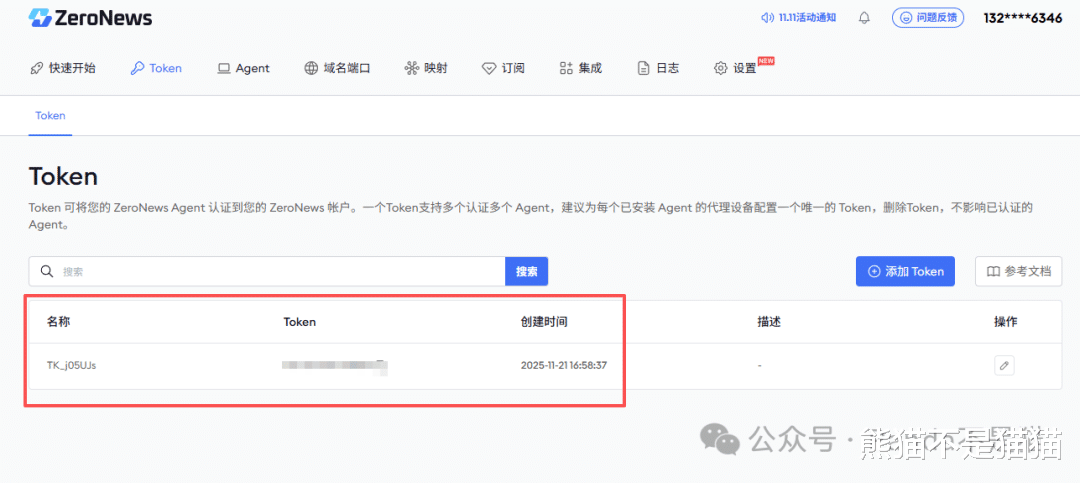Screen dimensions: 1080x483
Task: Click the magnifier icon in search box
Action: [x=47, y=271]
